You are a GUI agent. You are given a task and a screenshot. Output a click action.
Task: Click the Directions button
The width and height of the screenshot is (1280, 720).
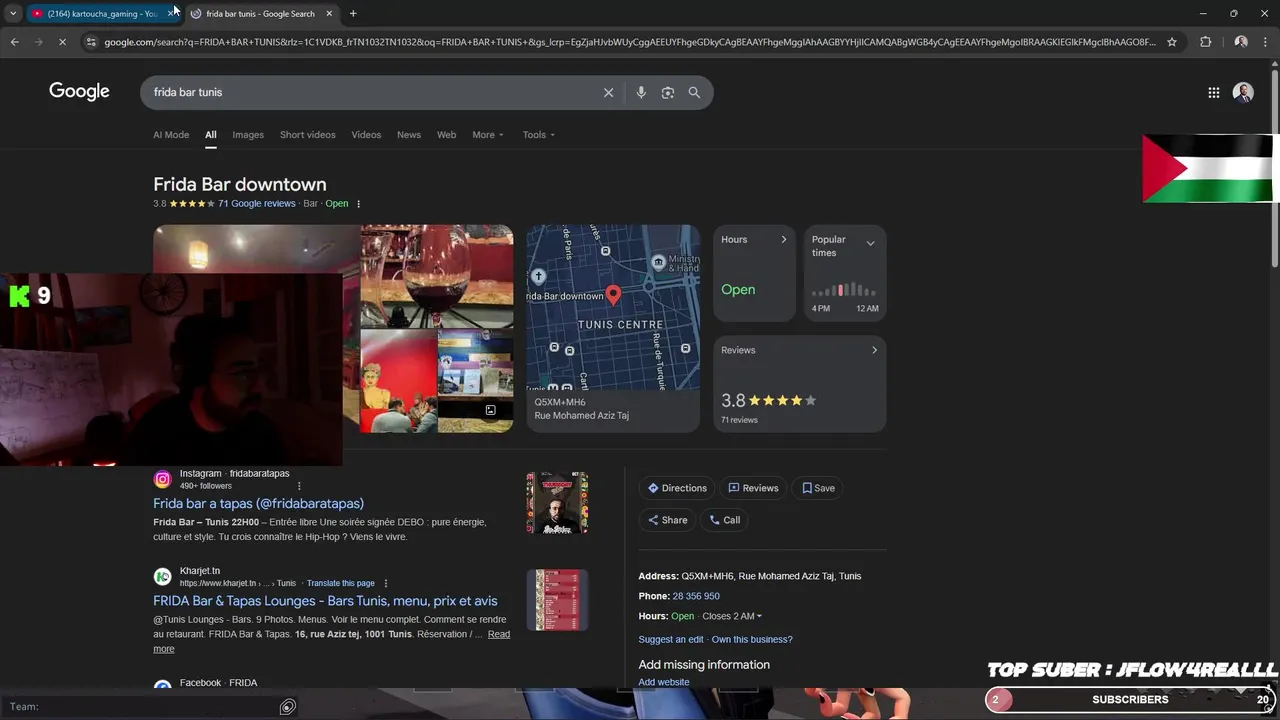coord(677,488)
